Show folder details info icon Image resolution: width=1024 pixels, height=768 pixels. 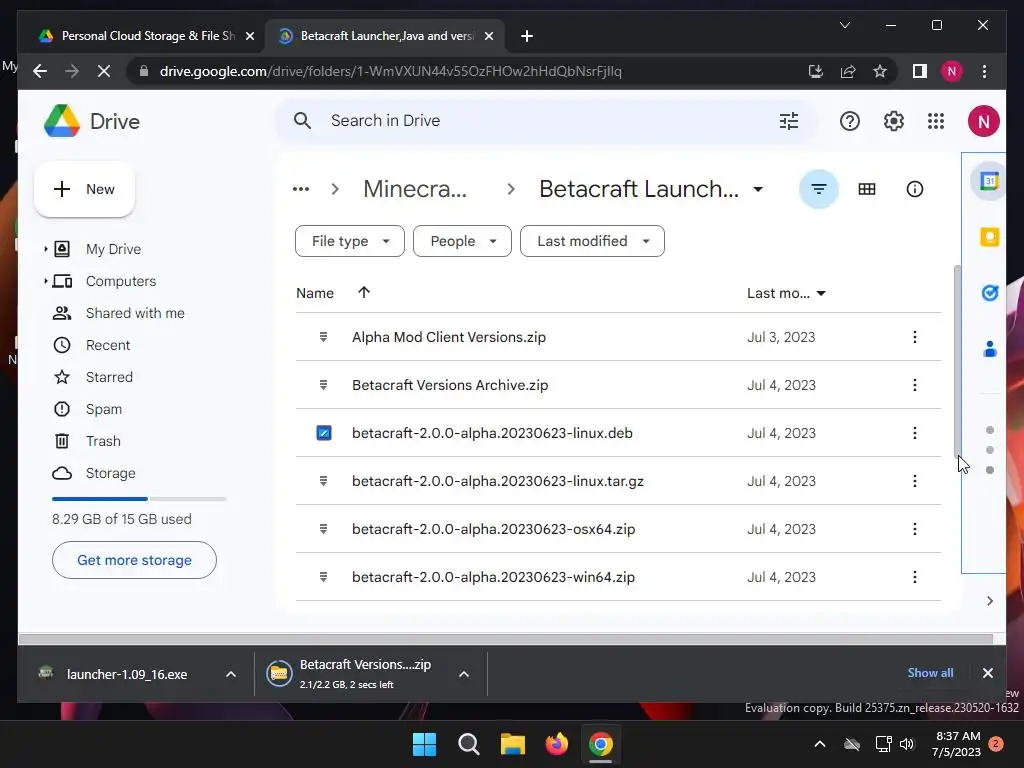(915, 189)
